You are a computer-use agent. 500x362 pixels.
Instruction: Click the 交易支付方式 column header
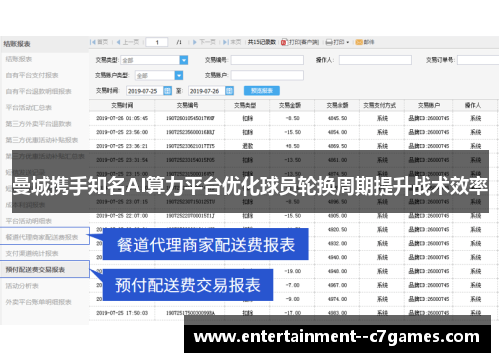[380, 105]
